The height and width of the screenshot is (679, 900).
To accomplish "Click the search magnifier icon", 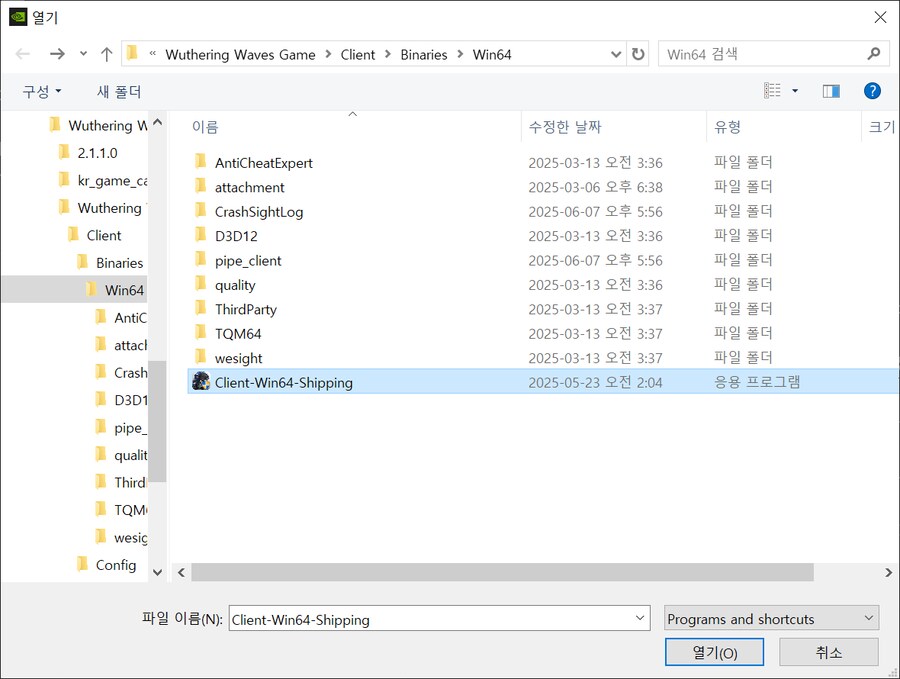I will point(874,54).
